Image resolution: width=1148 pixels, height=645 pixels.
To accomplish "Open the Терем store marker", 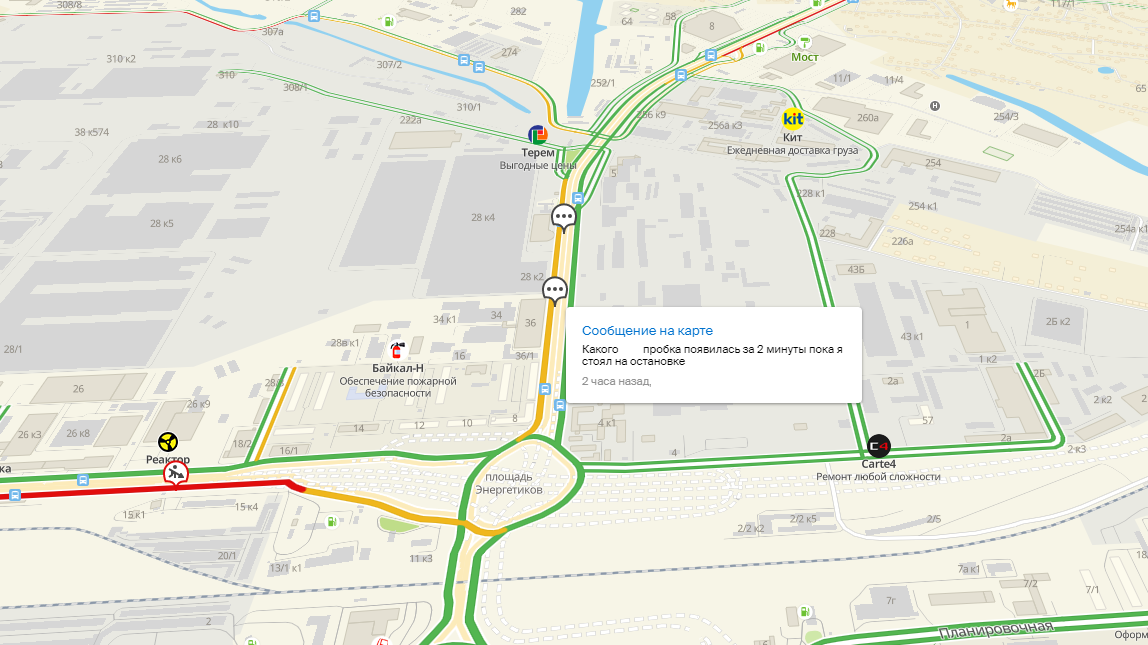I will 537,134.
